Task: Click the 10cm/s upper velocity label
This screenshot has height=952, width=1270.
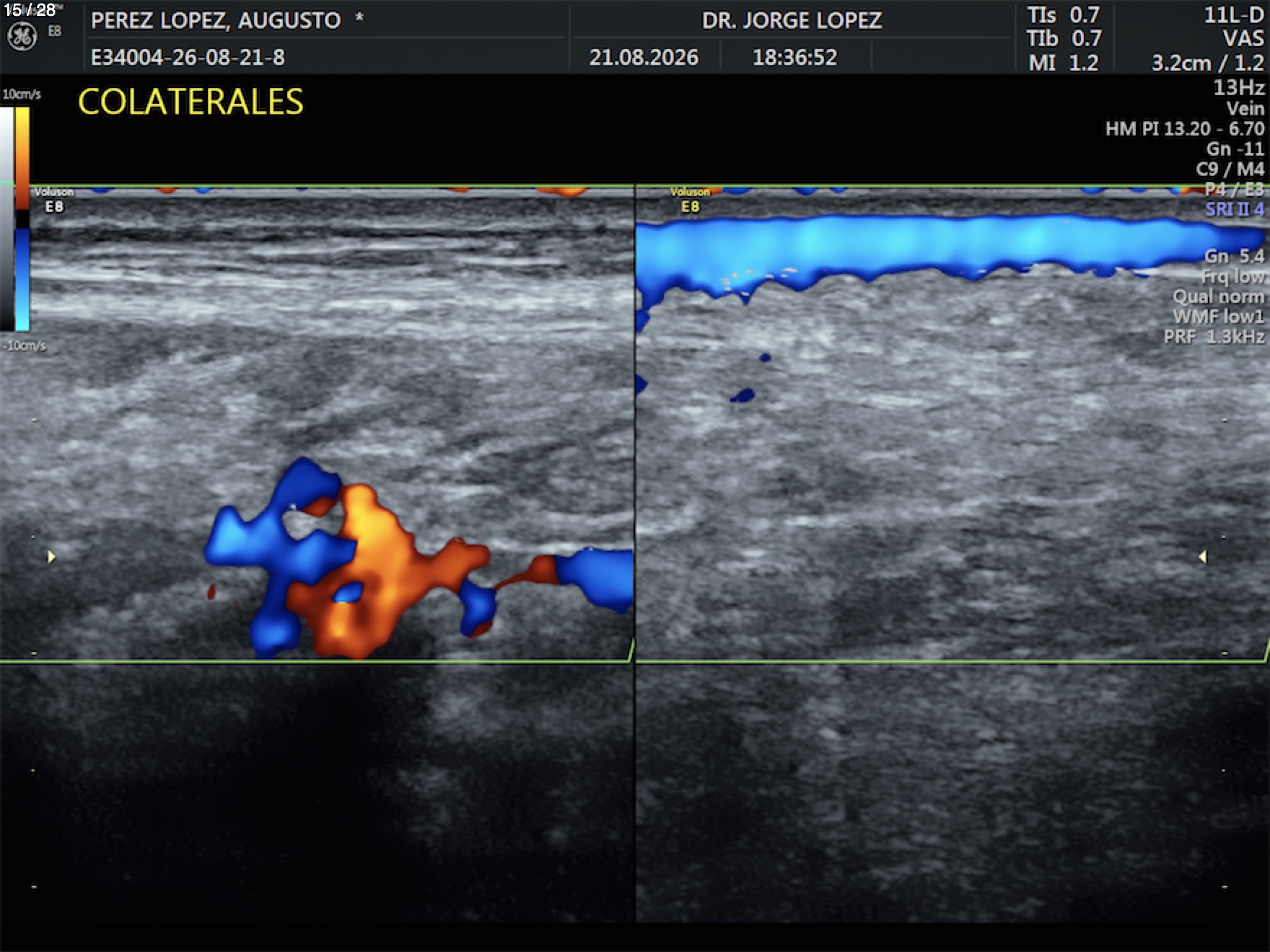Action: coord(22,94)
